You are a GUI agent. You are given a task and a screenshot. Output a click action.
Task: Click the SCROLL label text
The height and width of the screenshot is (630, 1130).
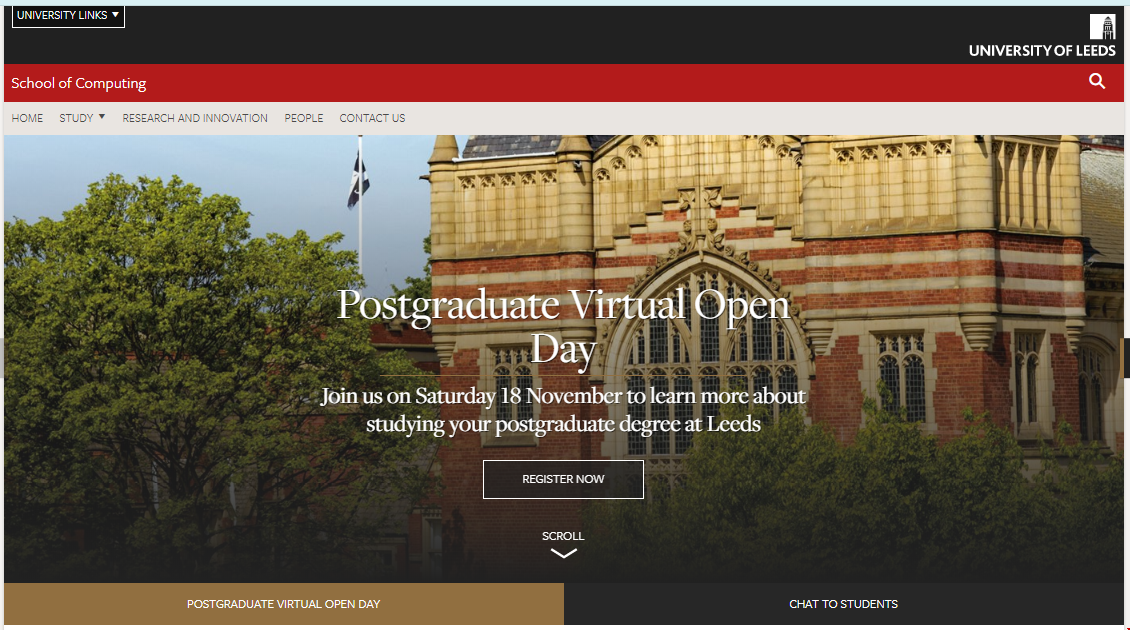(x=564, y=536)
